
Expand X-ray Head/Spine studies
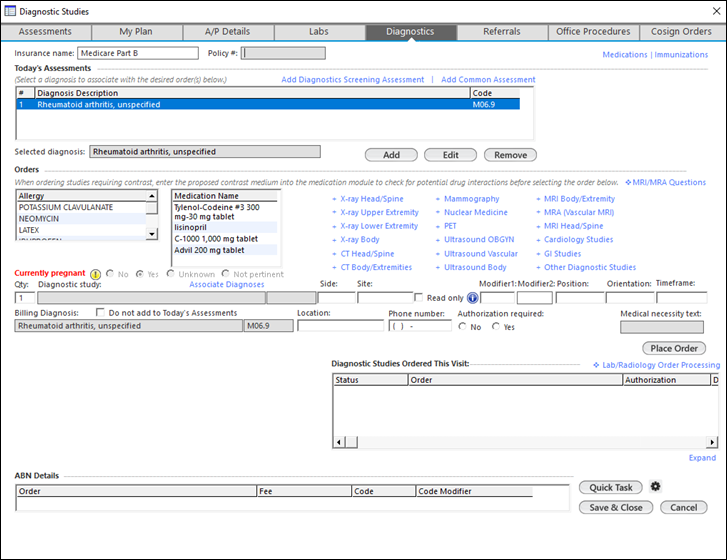click(x=371, y=199)
